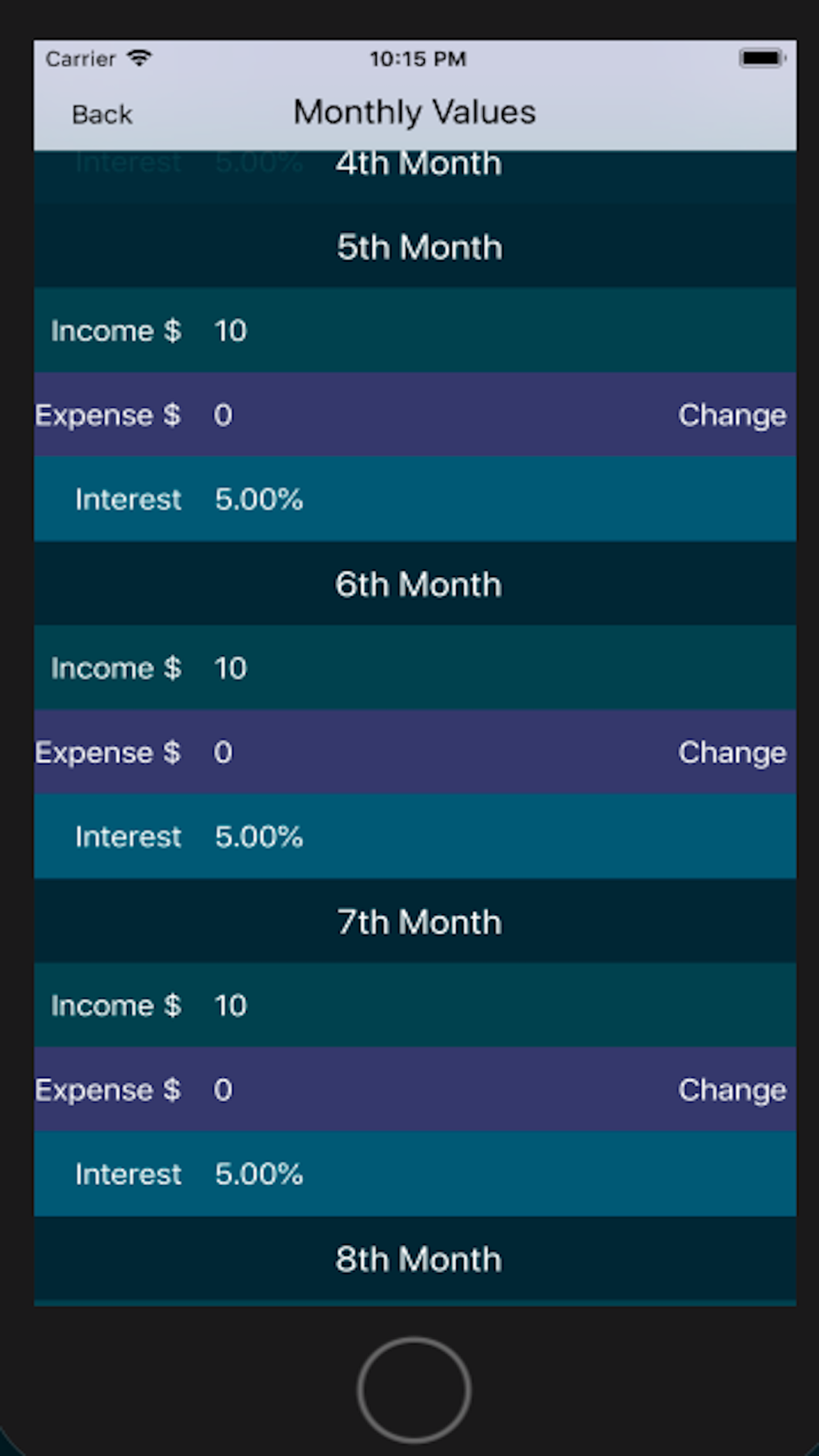
Task: Tap Change in the 7th Month Expense row
Action: point(731,1090)
